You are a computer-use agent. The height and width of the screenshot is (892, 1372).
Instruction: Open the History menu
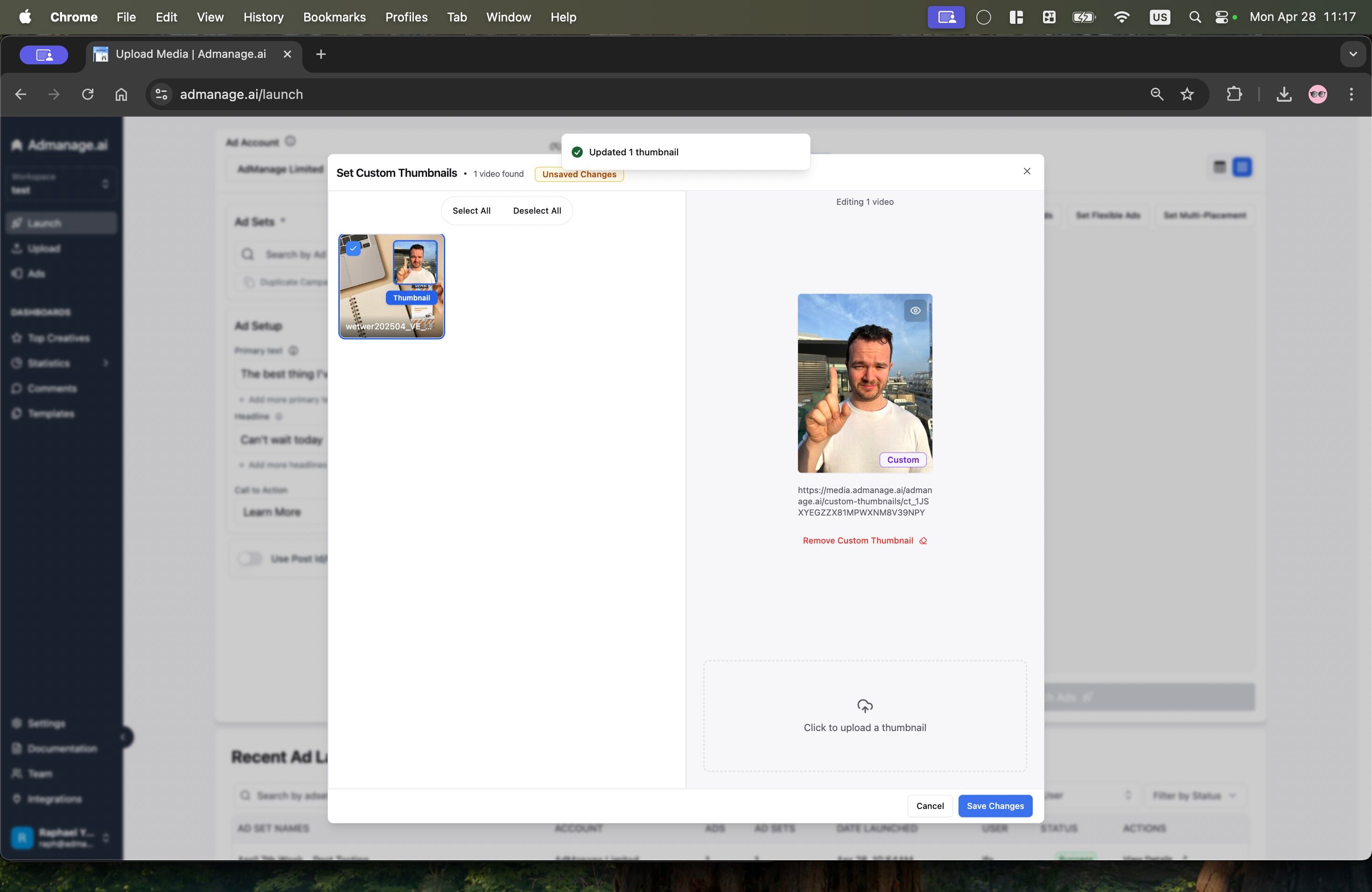[x=263, y=17]
